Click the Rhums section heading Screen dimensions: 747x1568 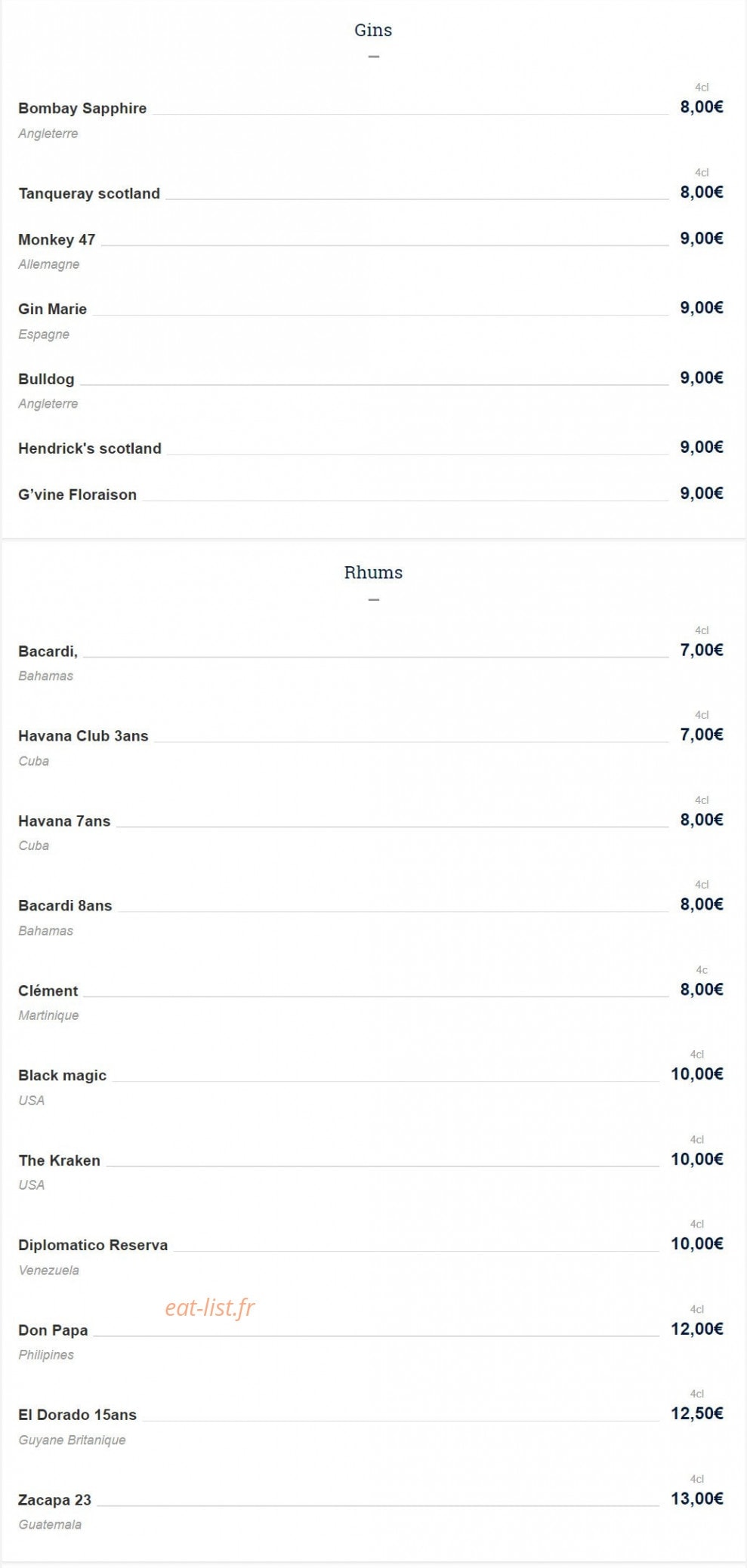pyautogui.click(x=373, y=572)
